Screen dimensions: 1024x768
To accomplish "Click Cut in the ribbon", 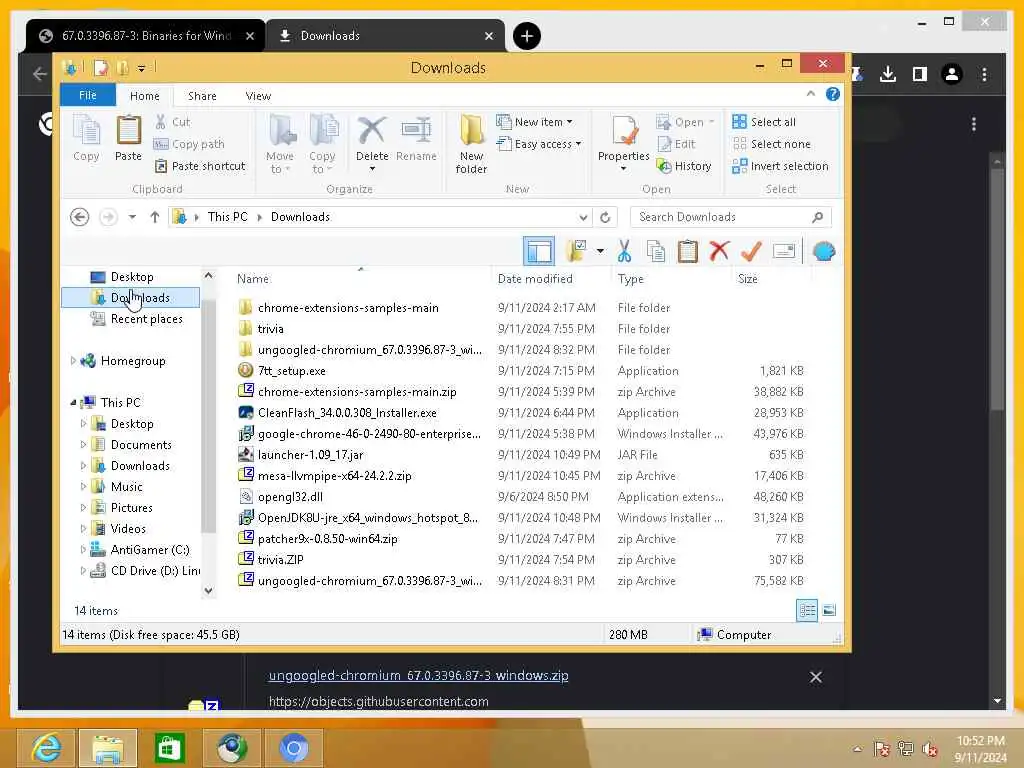I will tap(173, 122).
